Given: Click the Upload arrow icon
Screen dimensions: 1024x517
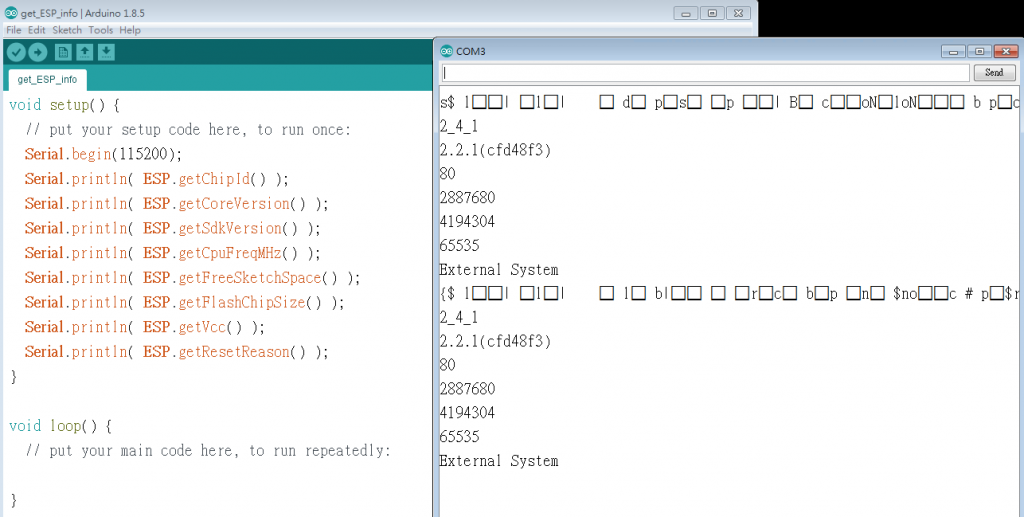Looking at the screenshot, I should pyautogui.click(x=38, y=52).
